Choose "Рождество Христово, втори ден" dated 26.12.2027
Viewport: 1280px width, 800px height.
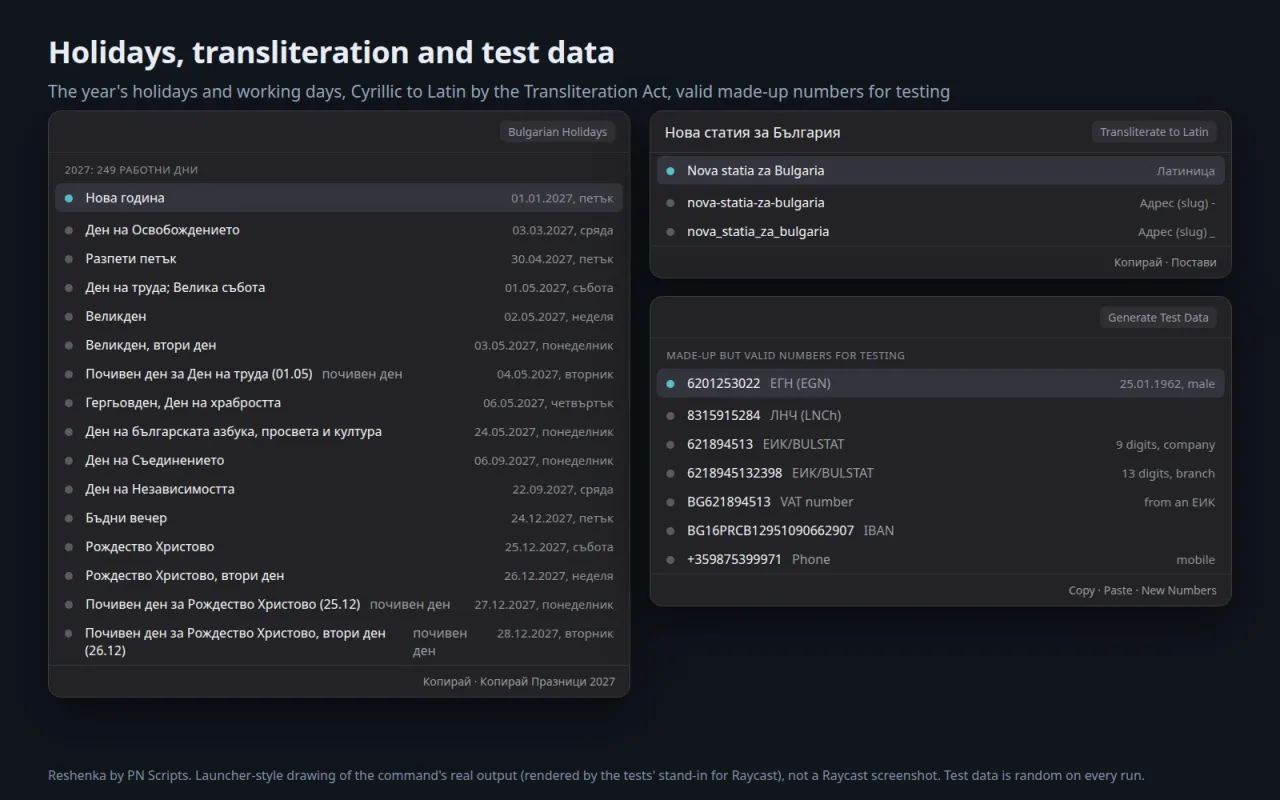point(339,576)
